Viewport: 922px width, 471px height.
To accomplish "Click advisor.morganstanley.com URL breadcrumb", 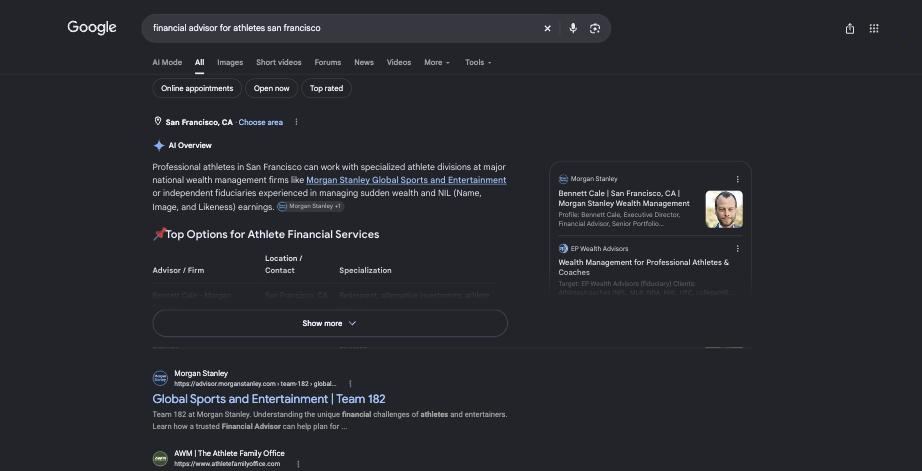I will (255, 384).
